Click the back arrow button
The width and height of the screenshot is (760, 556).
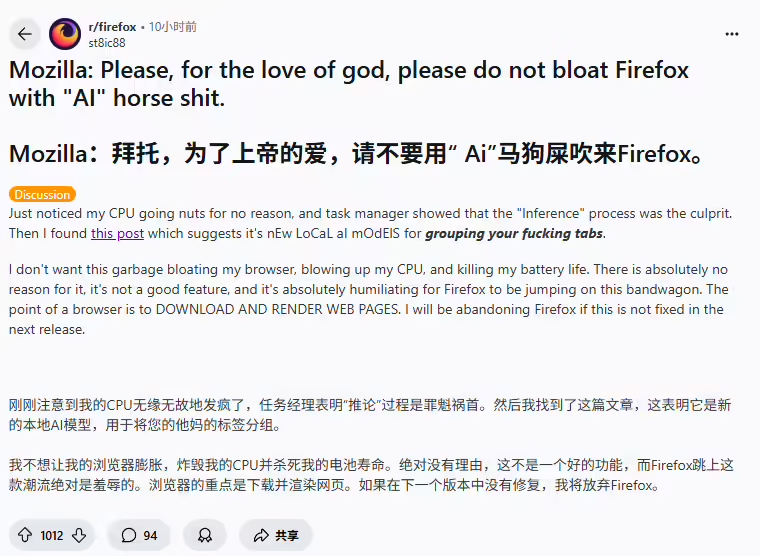(25, 34)
